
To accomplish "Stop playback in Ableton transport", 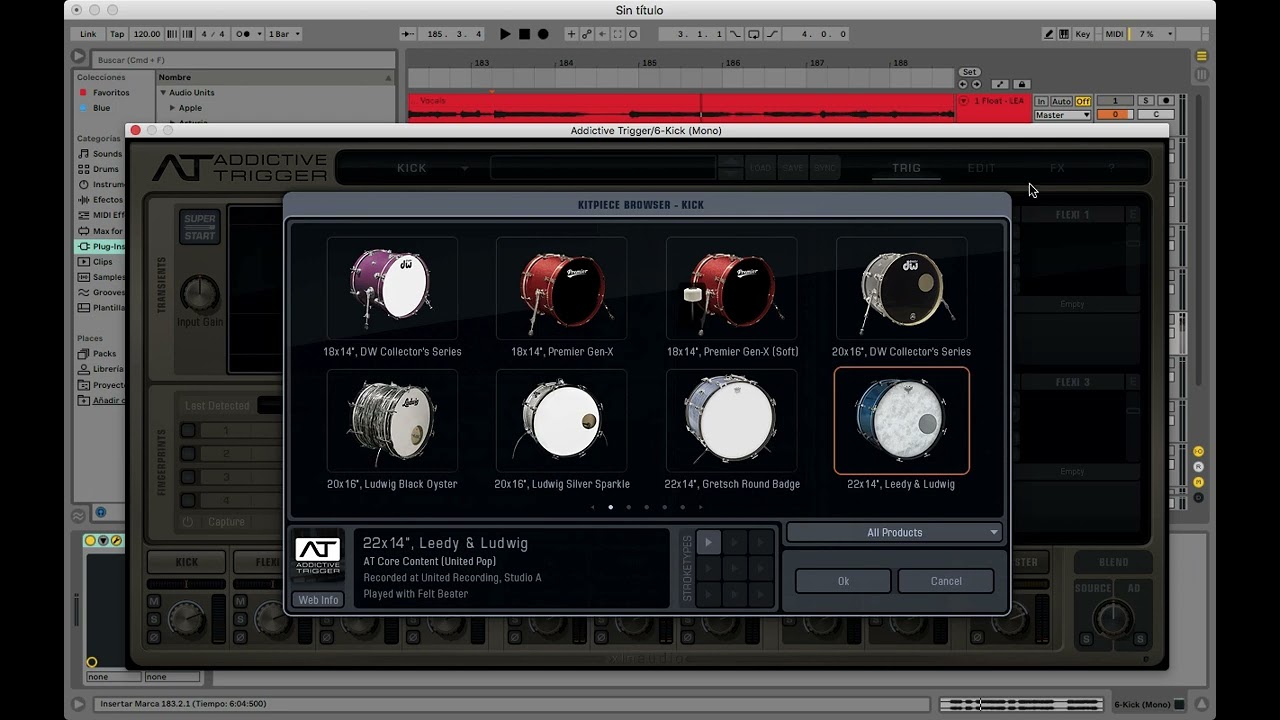I will [x=524, y=34].
